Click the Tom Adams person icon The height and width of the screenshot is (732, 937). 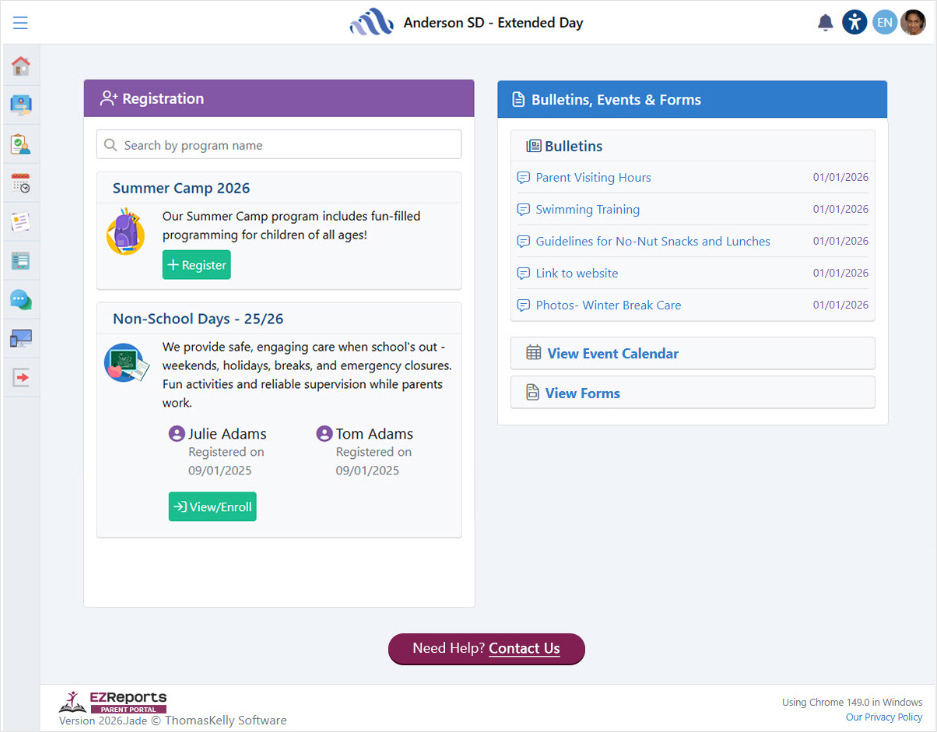coord(324,433)
